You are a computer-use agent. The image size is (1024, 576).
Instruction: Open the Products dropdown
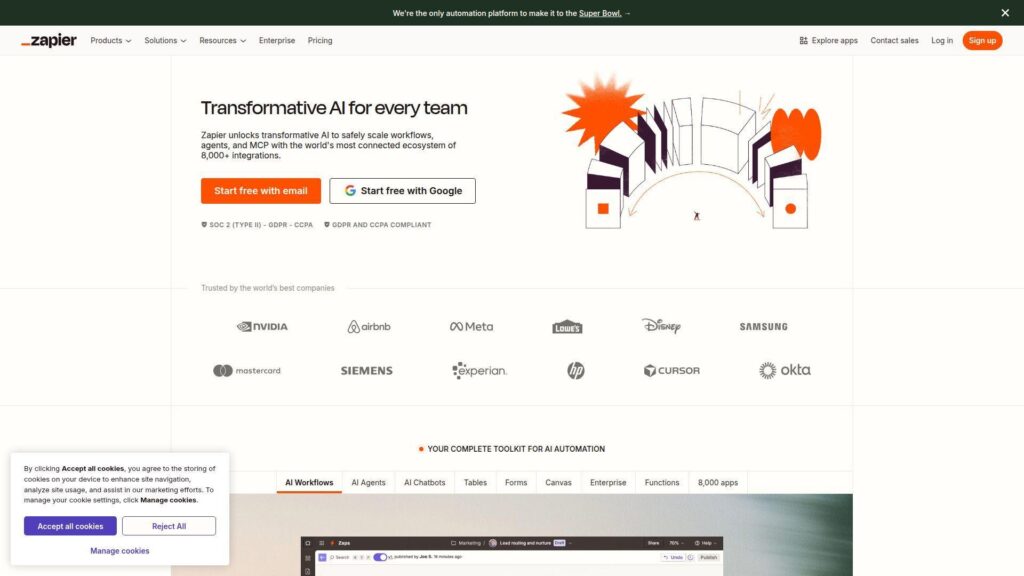(x=110, y=40)
